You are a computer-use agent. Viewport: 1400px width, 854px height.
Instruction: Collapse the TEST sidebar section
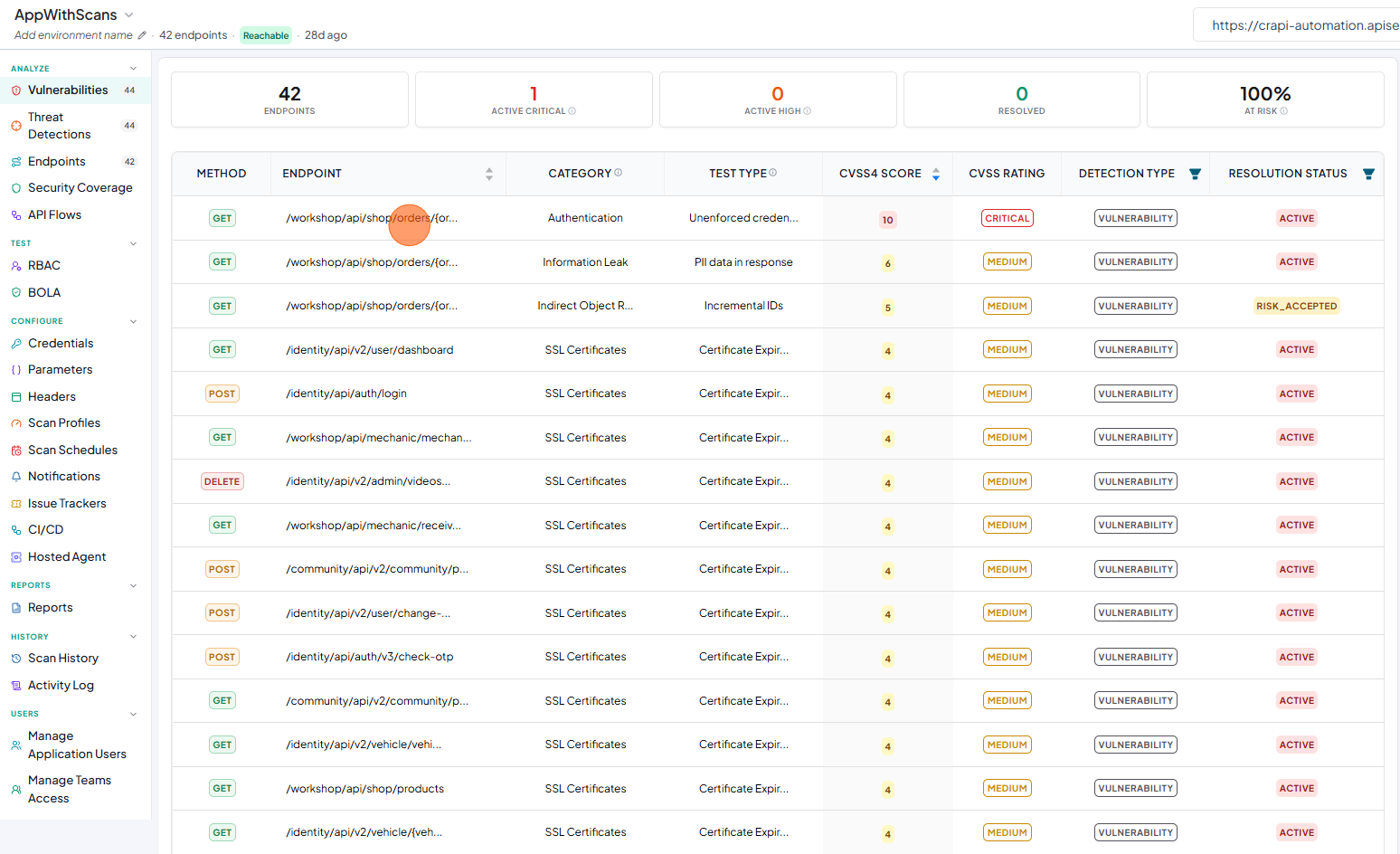(134, 243)
